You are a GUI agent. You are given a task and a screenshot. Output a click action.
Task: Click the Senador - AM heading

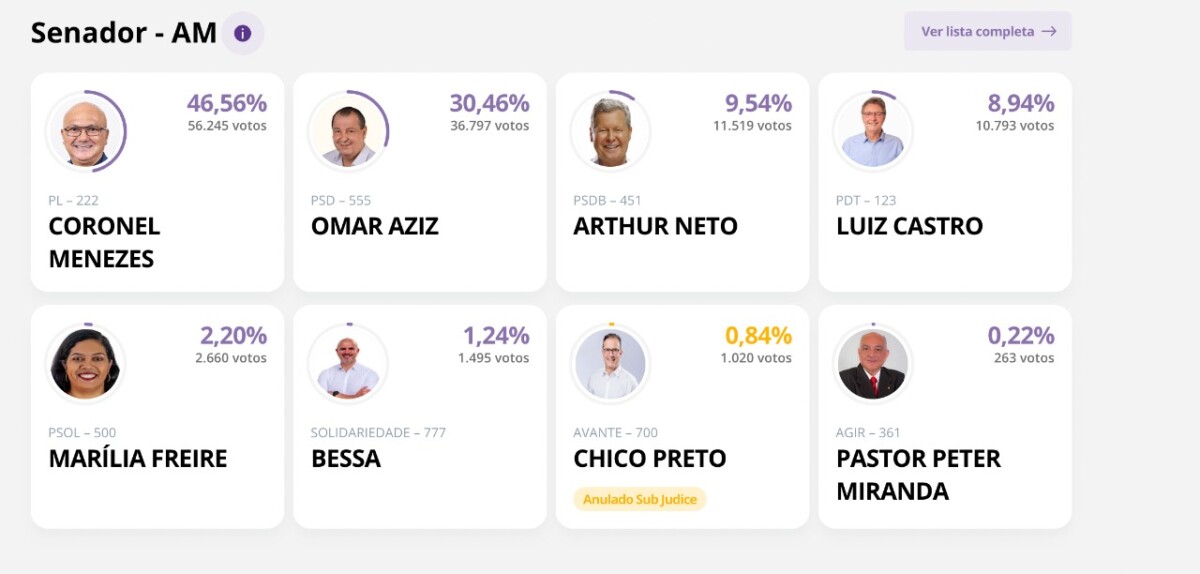pos(124,33)
